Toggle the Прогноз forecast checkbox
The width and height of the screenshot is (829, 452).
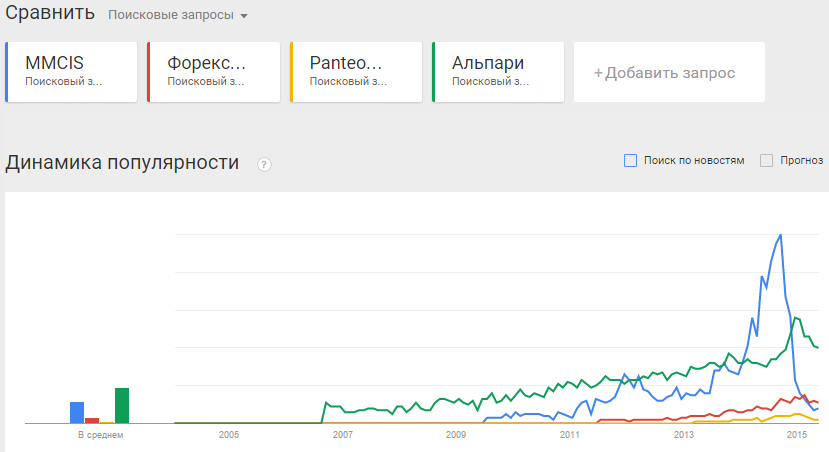point(766,160)
